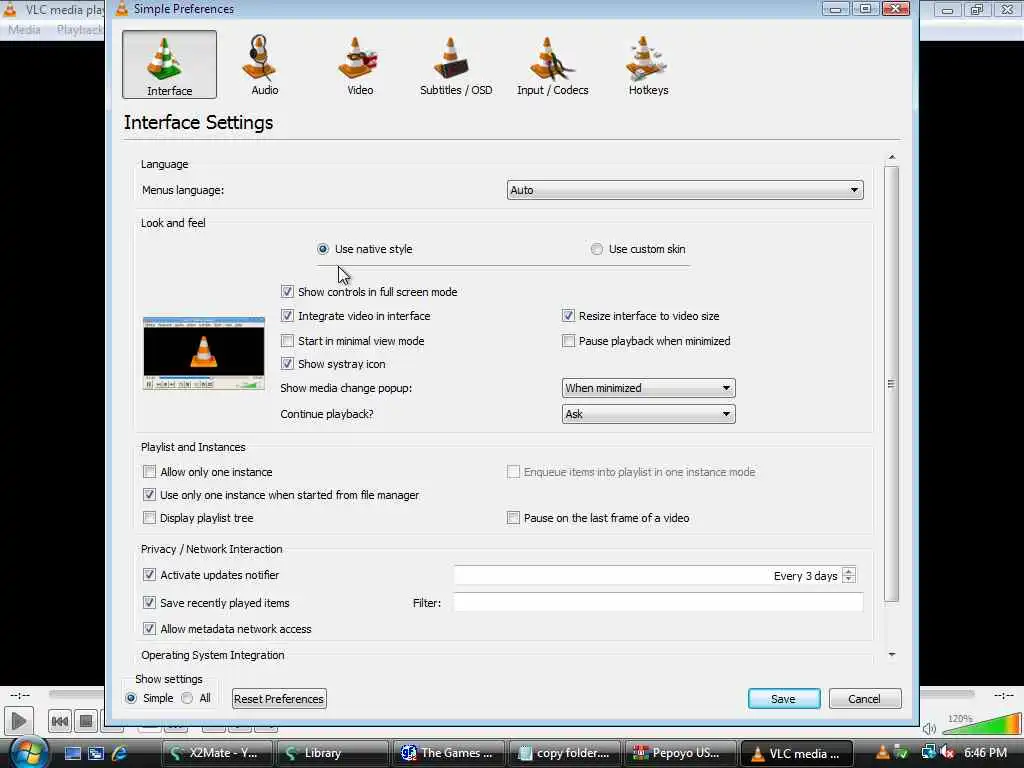This screenshot has width=1024, height=768.
Task: Select Use native style radio button
Action: click(x=323, y=249)
